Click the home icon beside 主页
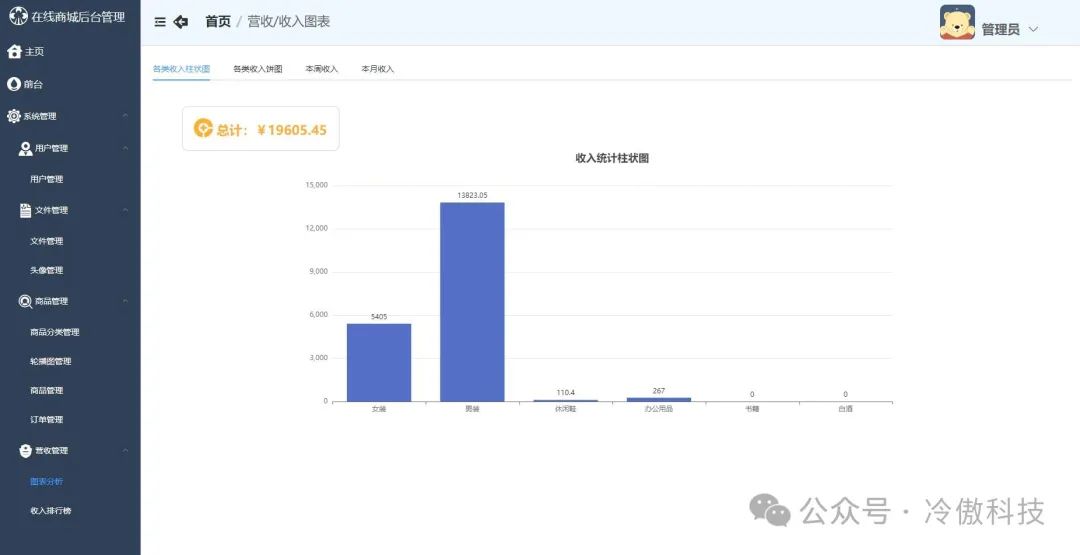The height and width of the screenshot is (555, 1080). click(14, 52)
